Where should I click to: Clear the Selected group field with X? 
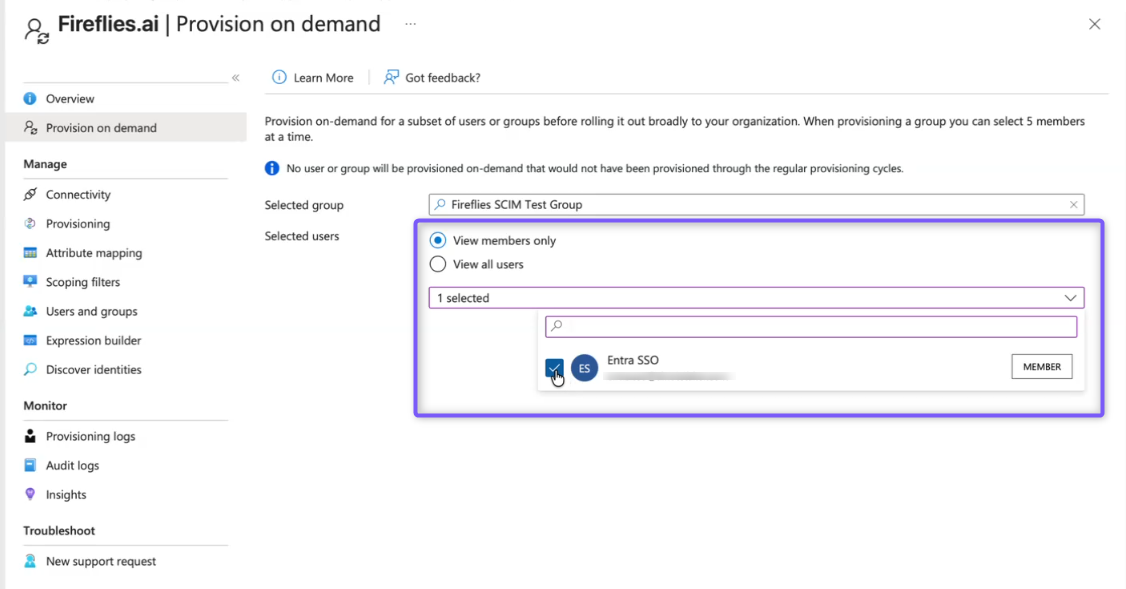click(x=1074, y=205)
